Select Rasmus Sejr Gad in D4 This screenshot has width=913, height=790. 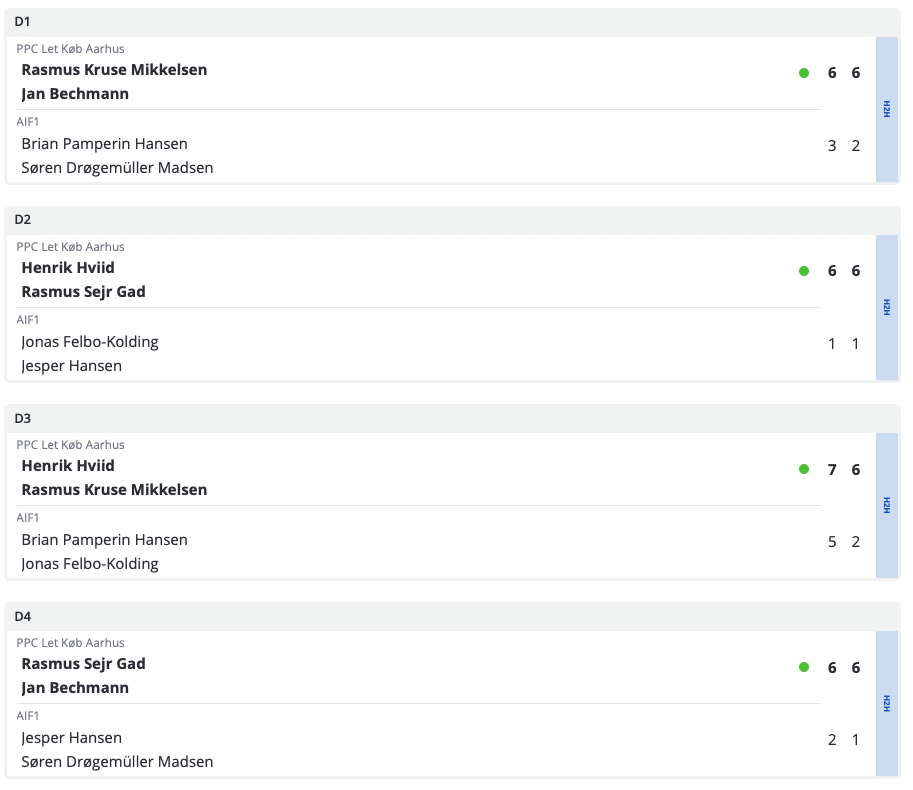point(83,664)
